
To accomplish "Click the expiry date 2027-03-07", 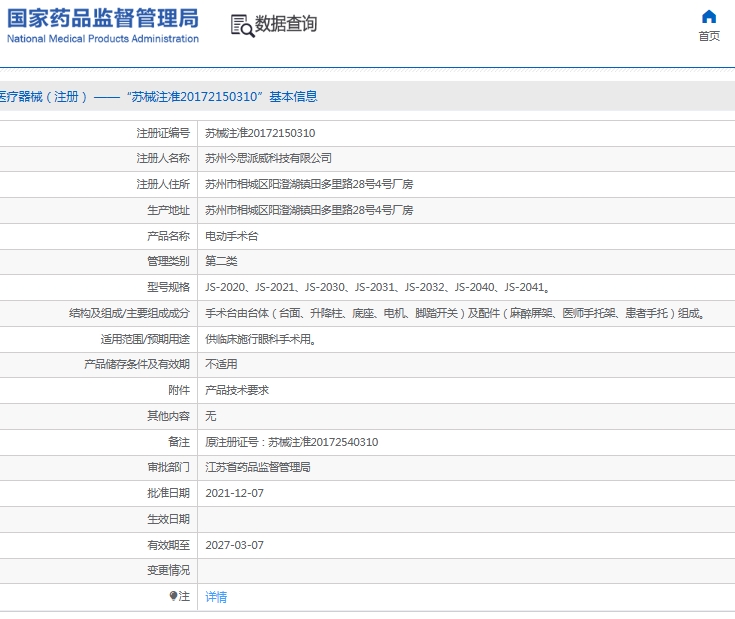I will click(234, 545).
